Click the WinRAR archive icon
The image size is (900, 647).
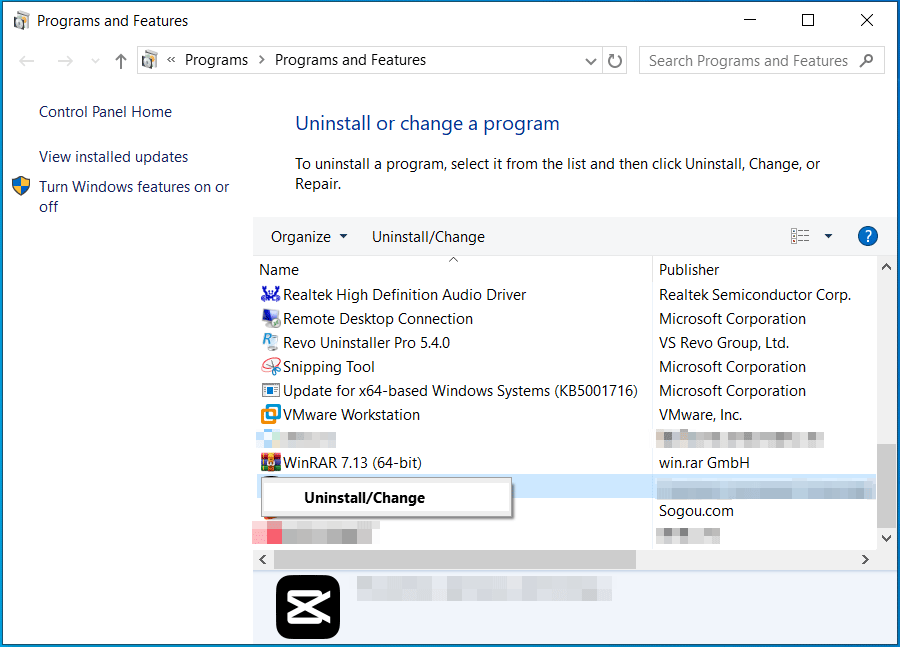(x=270, y=462)
